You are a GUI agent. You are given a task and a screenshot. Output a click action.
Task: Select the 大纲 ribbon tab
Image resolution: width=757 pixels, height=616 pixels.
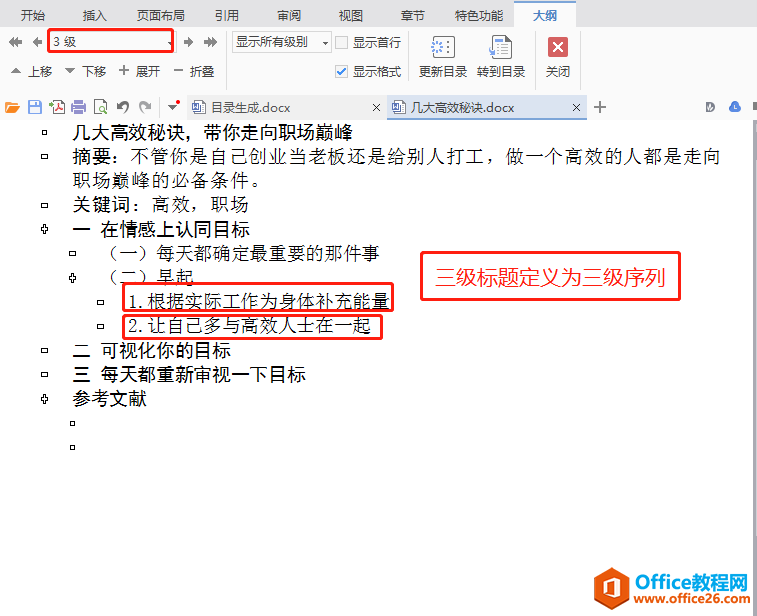click(545, 15)
